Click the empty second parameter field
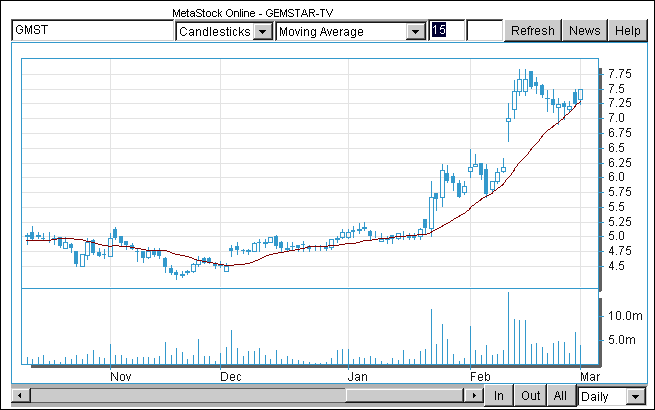The image size is (655, 410). (484, 31)
